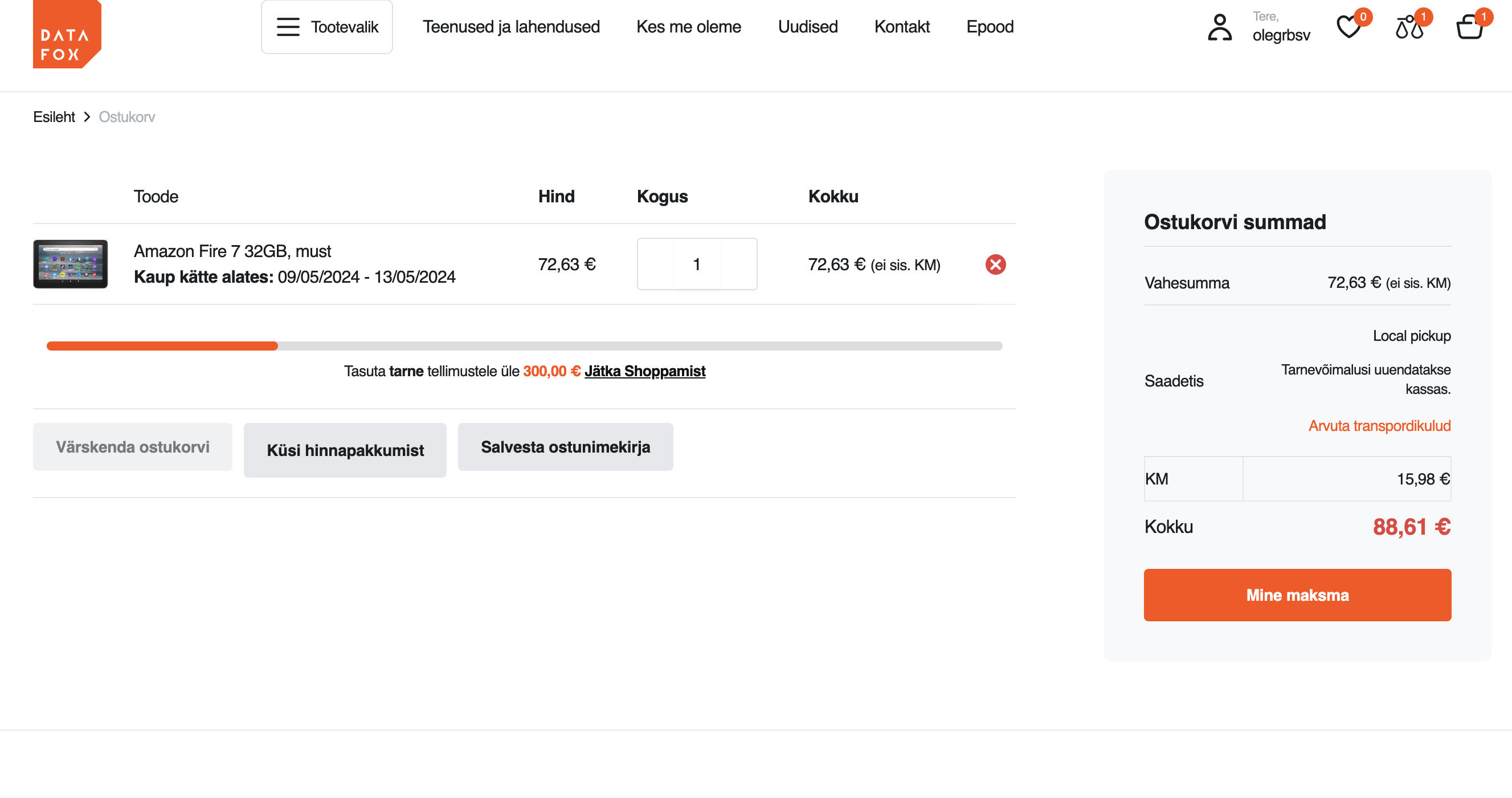The height and width of the screenshot is (798, 1512).
Task: Go to Kes me oleme page
Action: (689, 27)
